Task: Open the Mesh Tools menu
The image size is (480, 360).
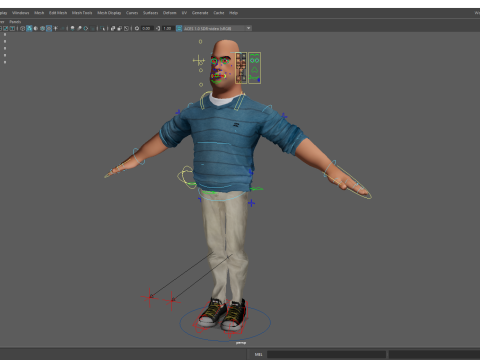Action: point(82,13)
